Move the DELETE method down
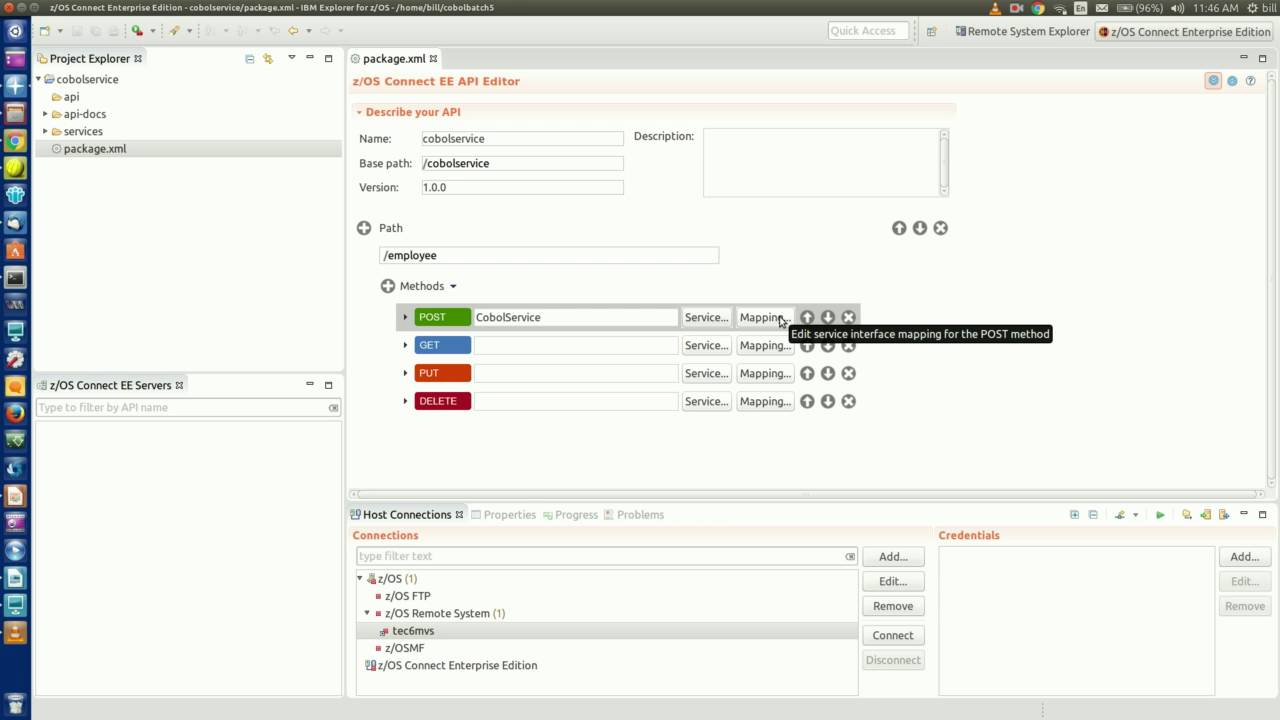The height and width of the screenshot is (720, 1280). click(828, 401)
